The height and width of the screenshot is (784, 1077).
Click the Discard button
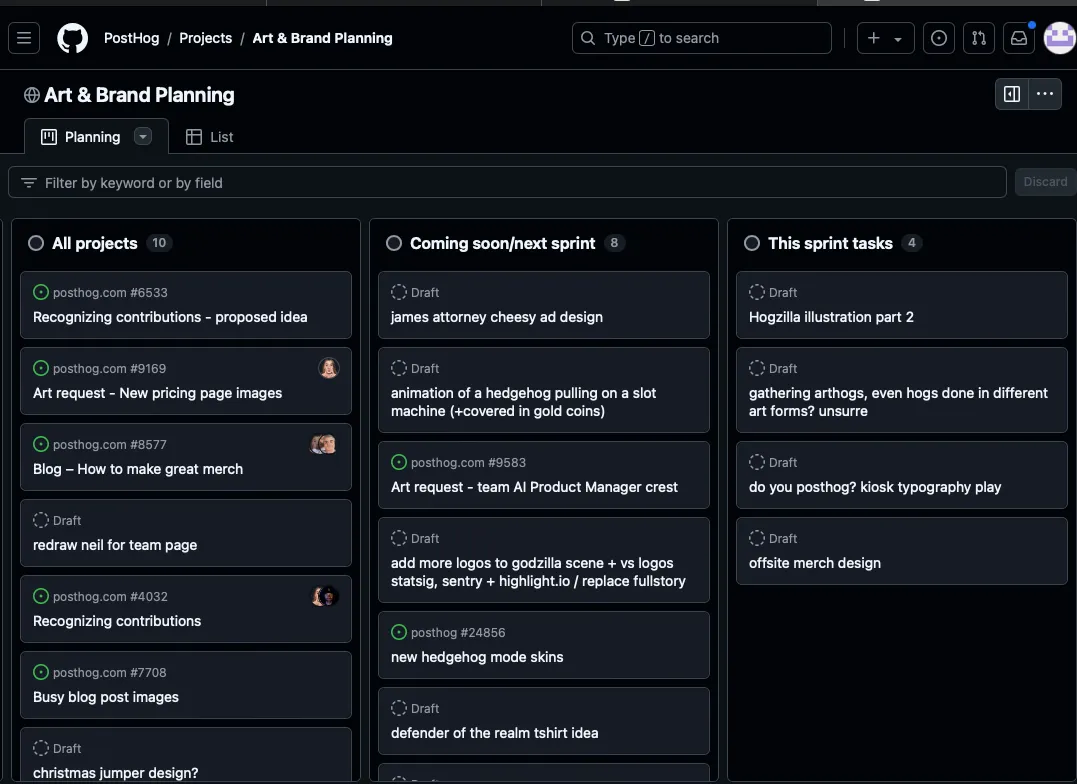pyautogui.click(x=1045, y=182)
